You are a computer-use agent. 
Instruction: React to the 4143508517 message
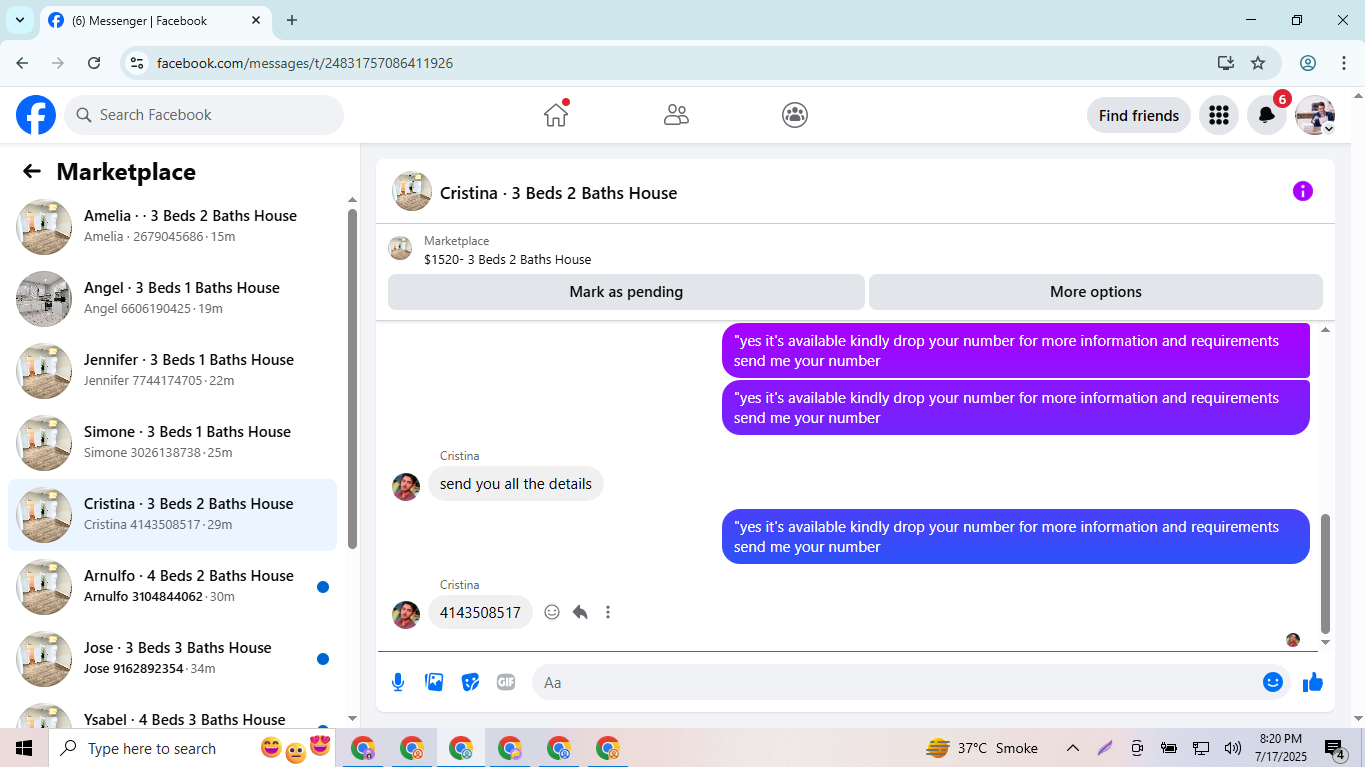click(552, 612)
